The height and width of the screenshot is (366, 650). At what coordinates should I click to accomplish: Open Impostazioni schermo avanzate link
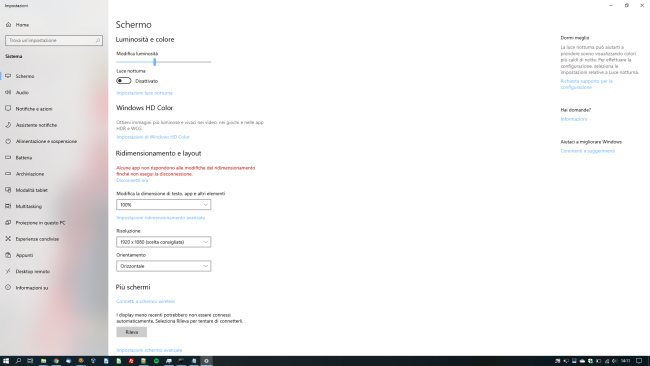149,350
